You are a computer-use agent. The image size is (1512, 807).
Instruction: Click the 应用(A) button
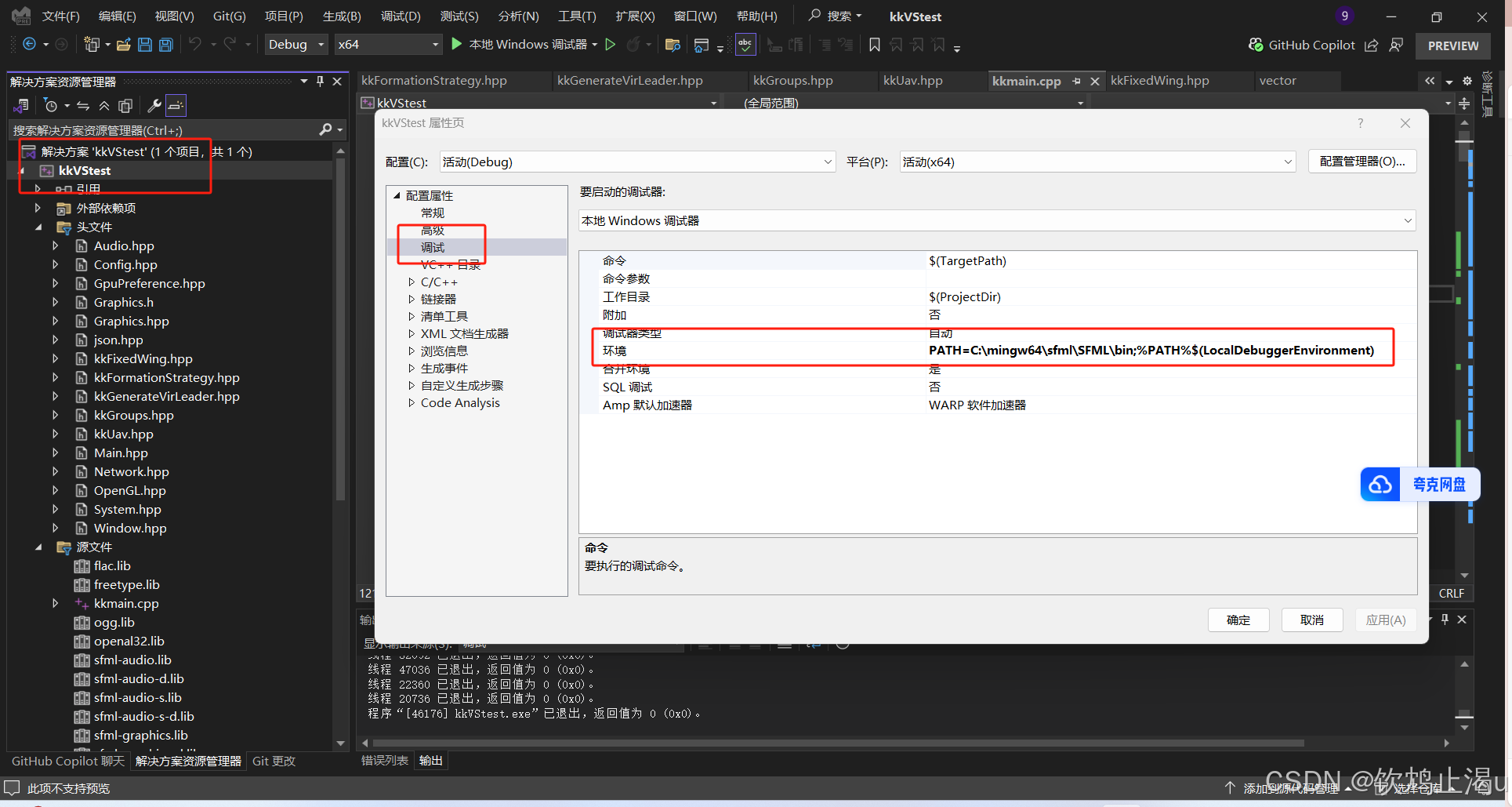(x=1385, y=620)
